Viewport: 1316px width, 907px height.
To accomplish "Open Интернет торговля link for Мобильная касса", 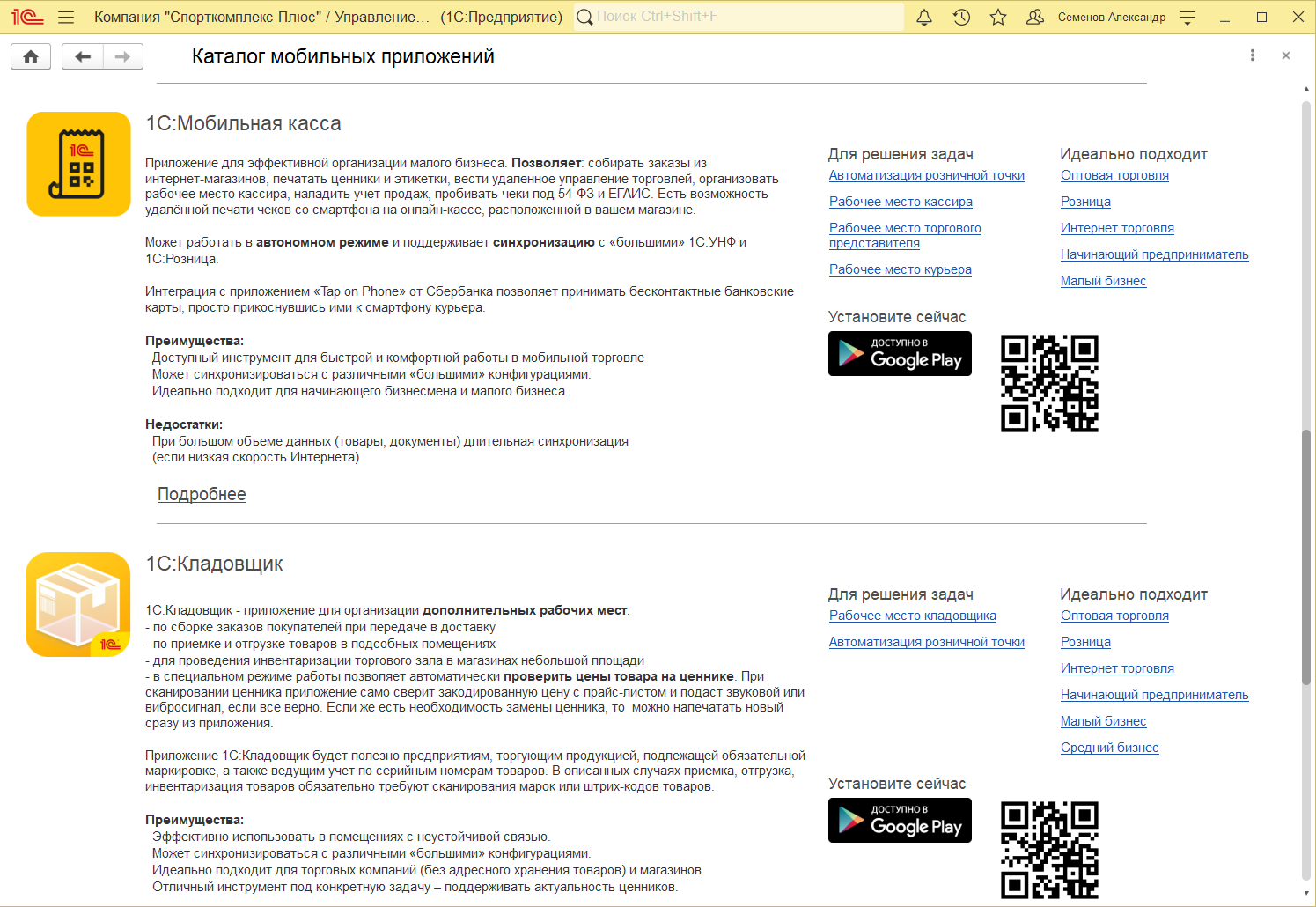I will (1117, 228).
